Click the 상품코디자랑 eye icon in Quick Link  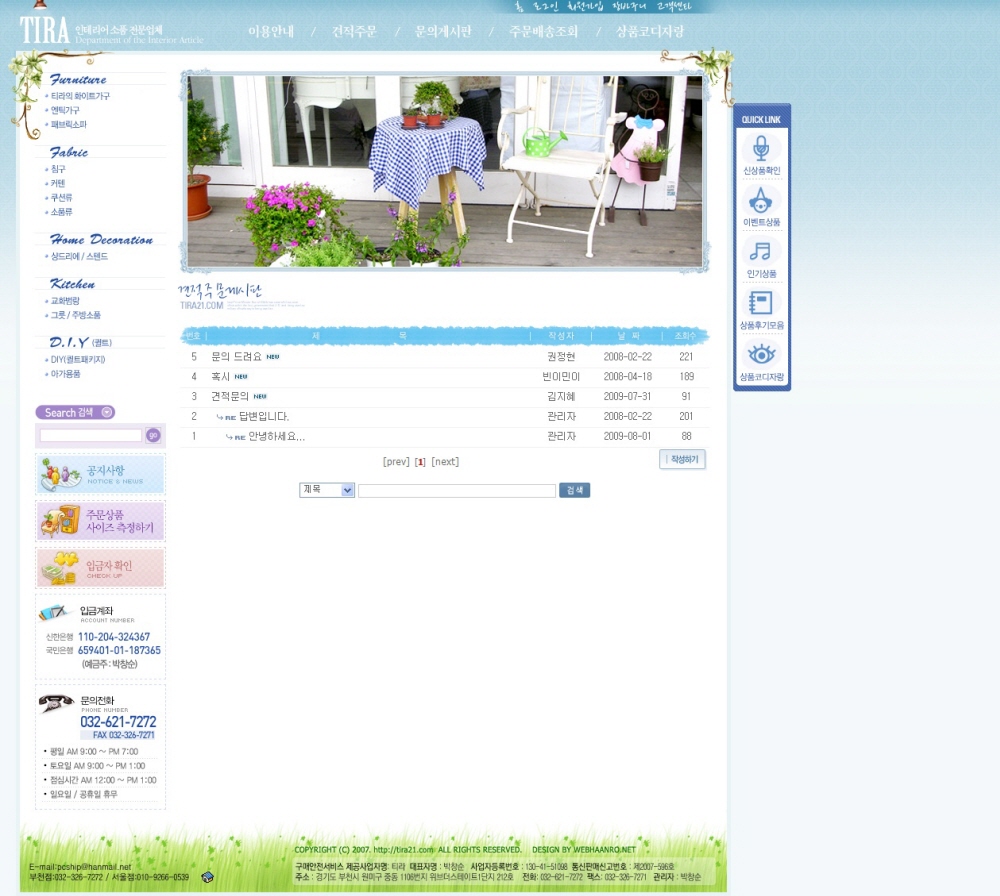(761, 355)
